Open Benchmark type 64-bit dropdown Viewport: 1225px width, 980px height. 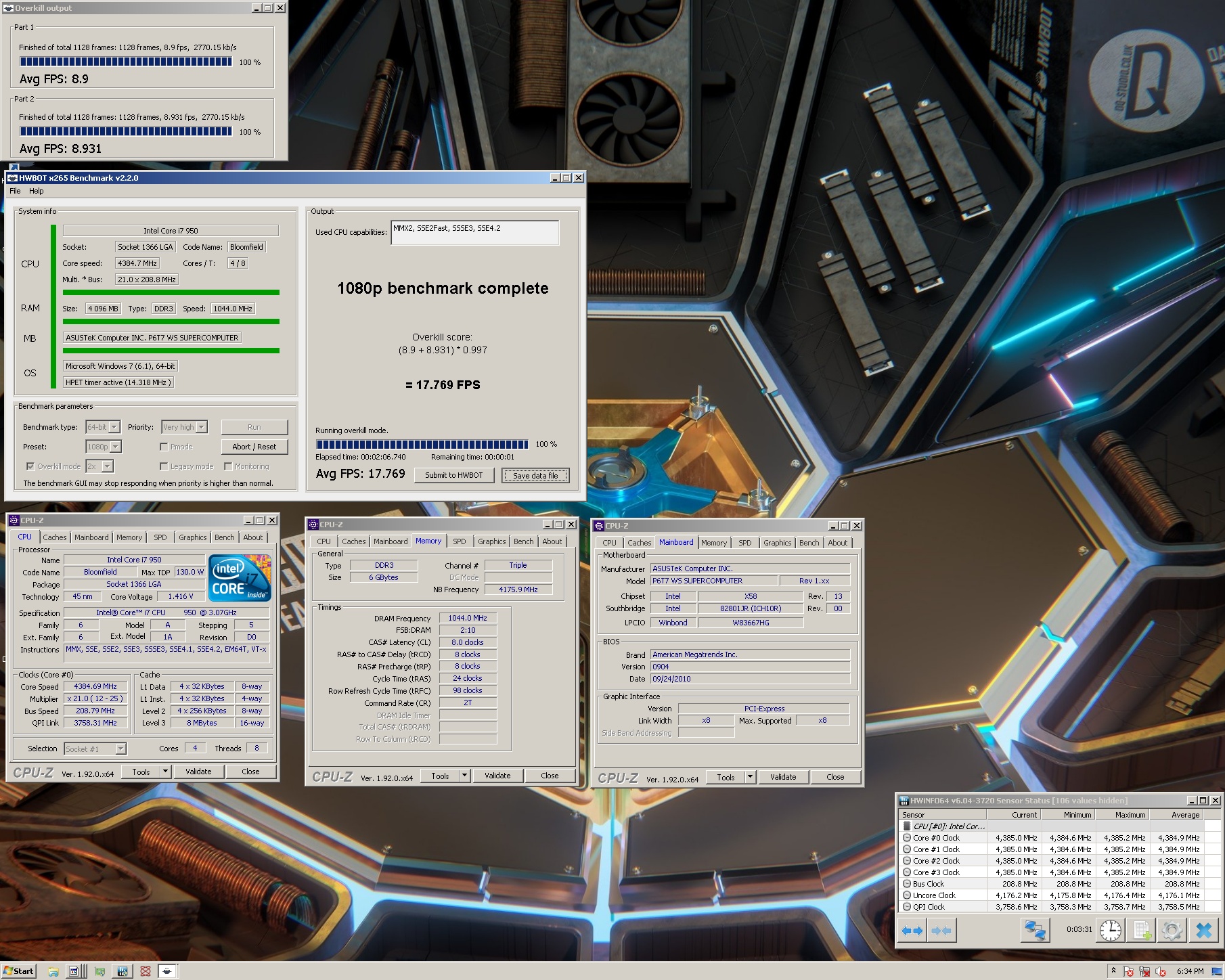pos(114,427)
